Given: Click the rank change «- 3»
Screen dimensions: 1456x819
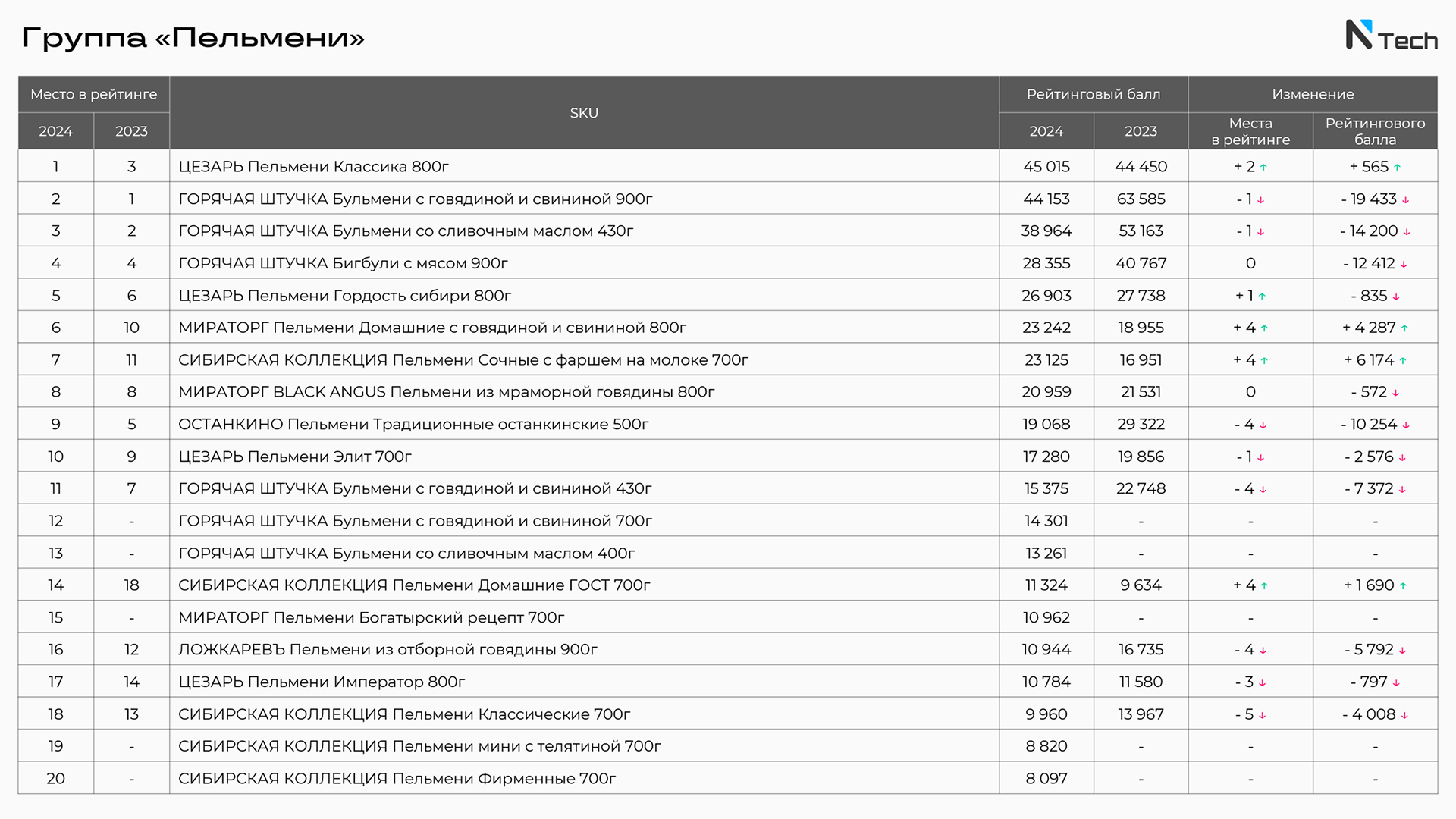Looking at the screenshot, I should pos(1250,682).
